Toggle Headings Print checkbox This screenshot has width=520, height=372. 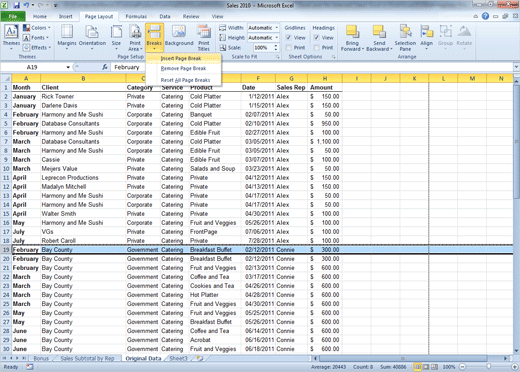pyautogui.click(x=317, y=48)
